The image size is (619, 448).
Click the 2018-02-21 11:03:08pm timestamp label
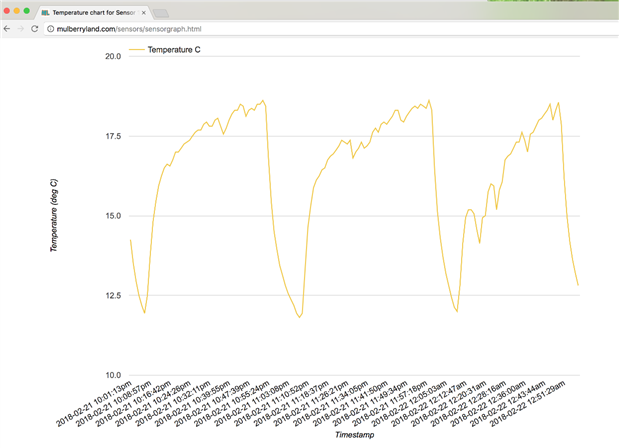click(251, 404)
